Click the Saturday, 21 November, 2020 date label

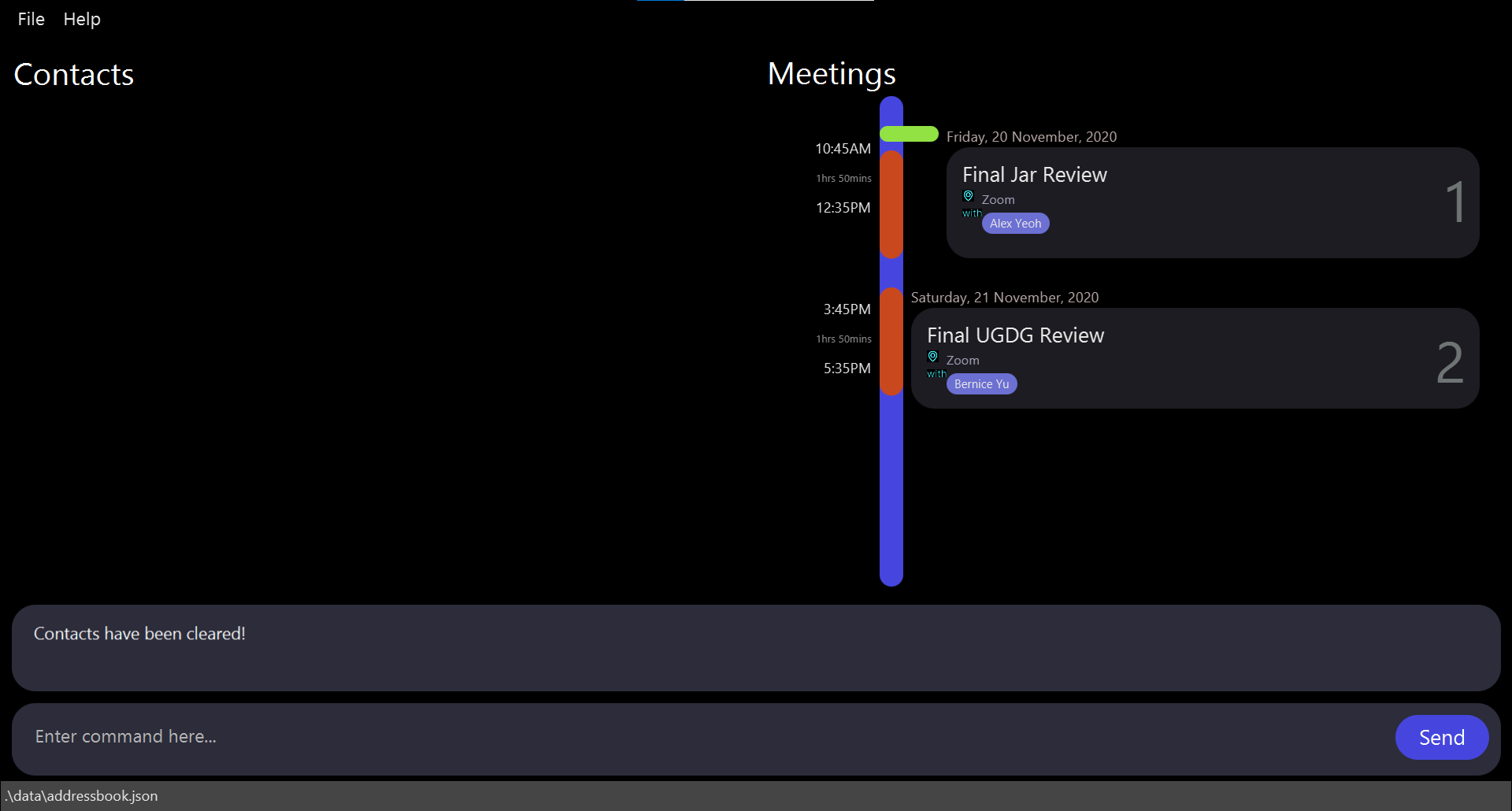[x=1004, y=298]
